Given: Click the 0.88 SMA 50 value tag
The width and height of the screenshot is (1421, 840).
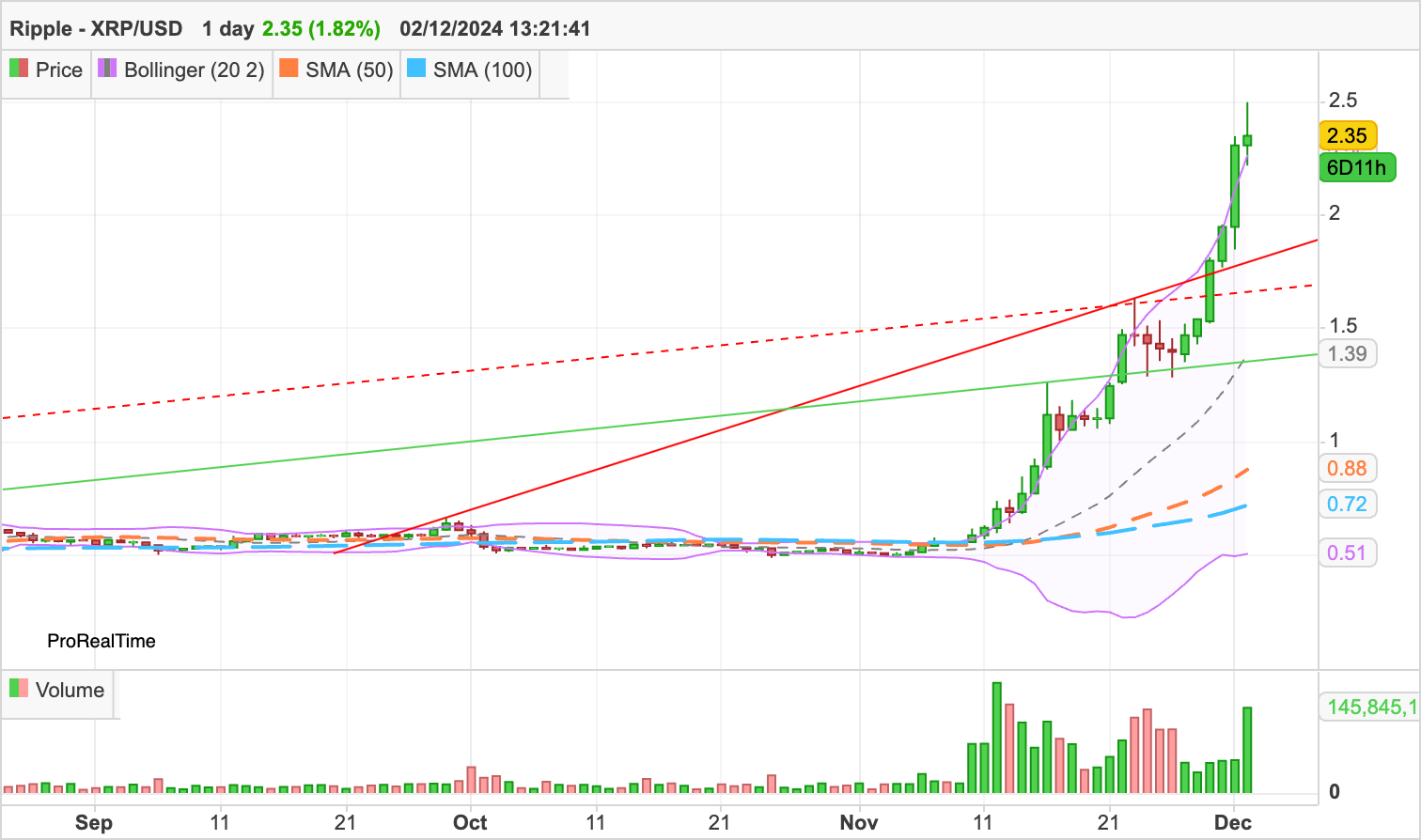Looking at the screenshot, I should tap(1348, 468).
